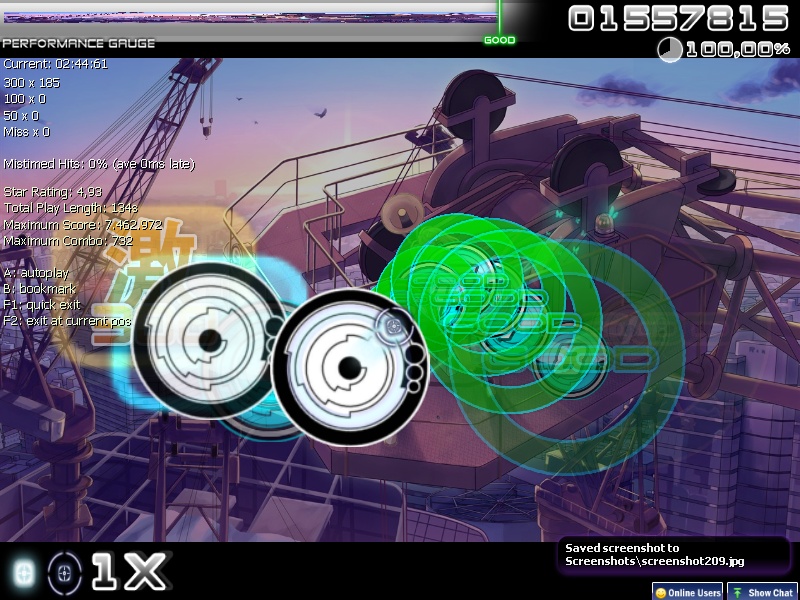
Task: Click the 'Current: 02:44:61' time text
Action: point(56,64)
